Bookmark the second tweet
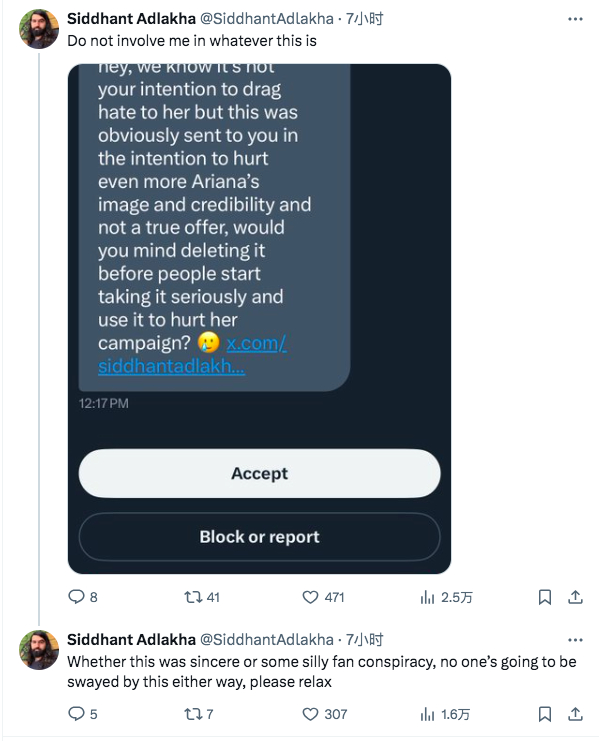Screen dimensions: 599x741 (545, 714)
